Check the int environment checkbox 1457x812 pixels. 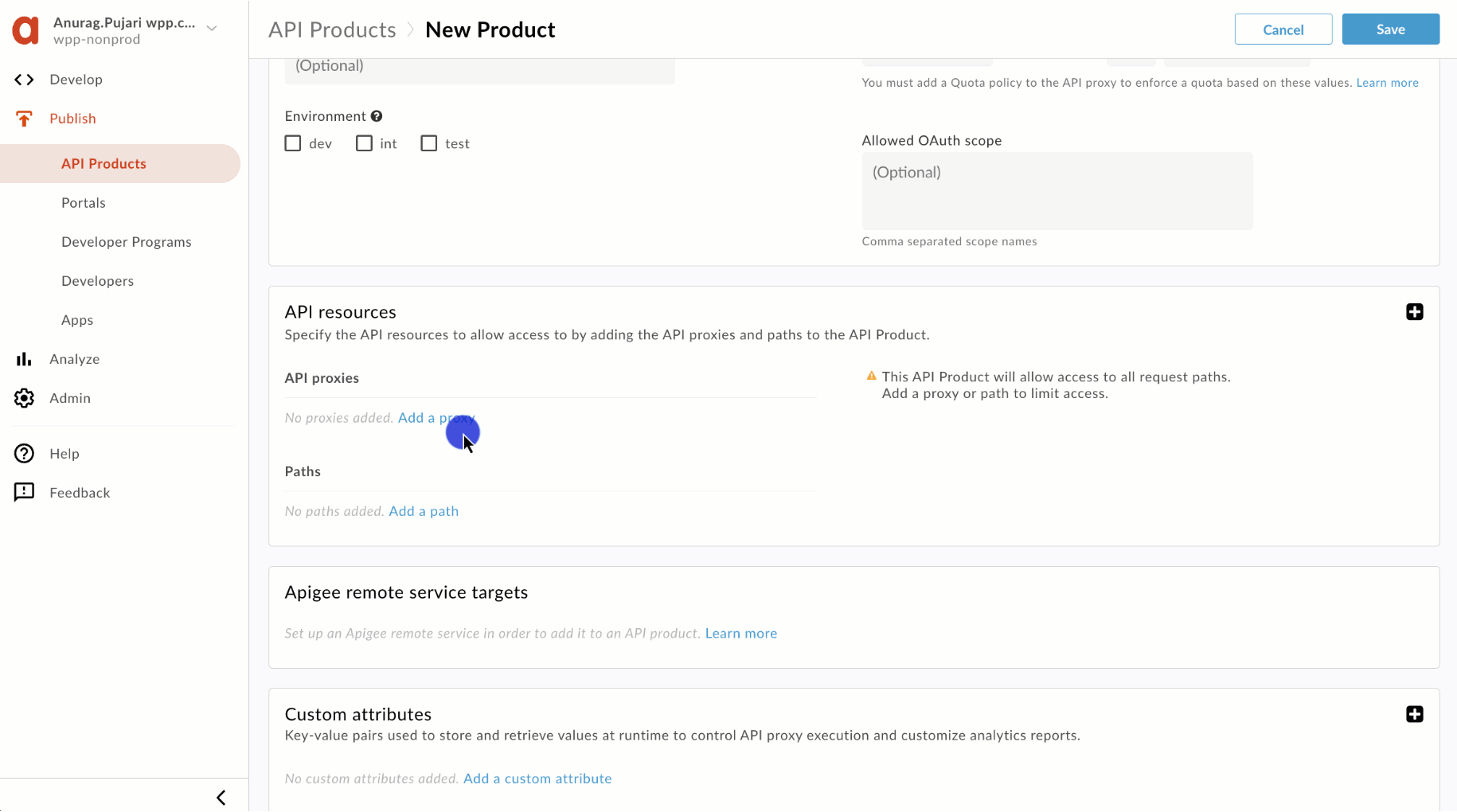[364, 143]
